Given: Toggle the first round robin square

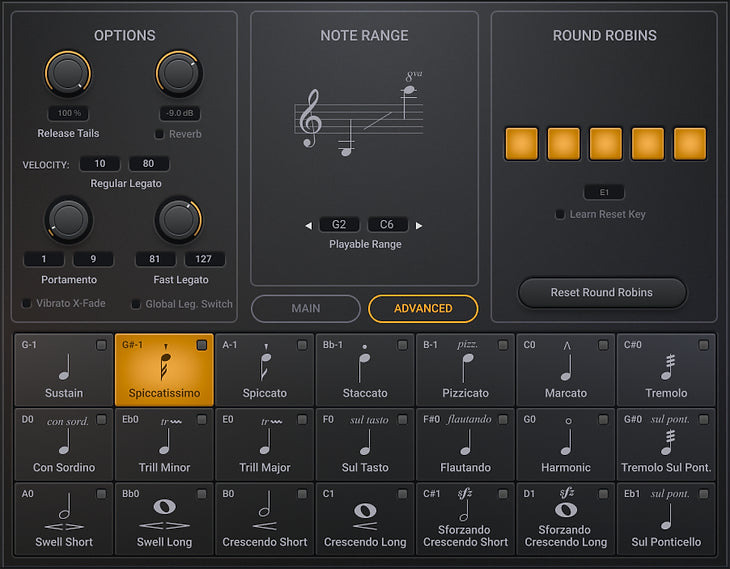Looking at the screenshot, I should (521, 144).
